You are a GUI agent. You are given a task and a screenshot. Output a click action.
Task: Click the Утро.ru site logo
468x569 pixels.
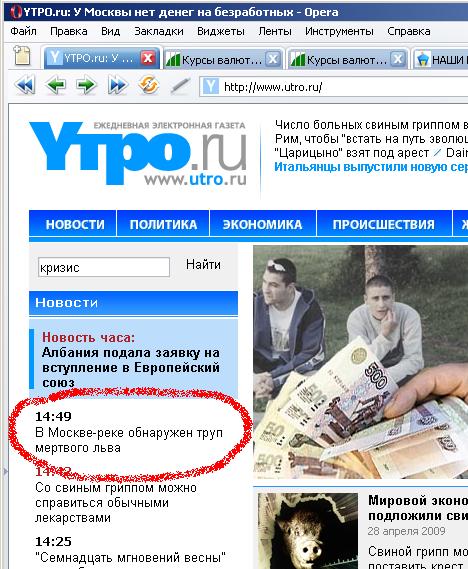(x=138, y=153)
